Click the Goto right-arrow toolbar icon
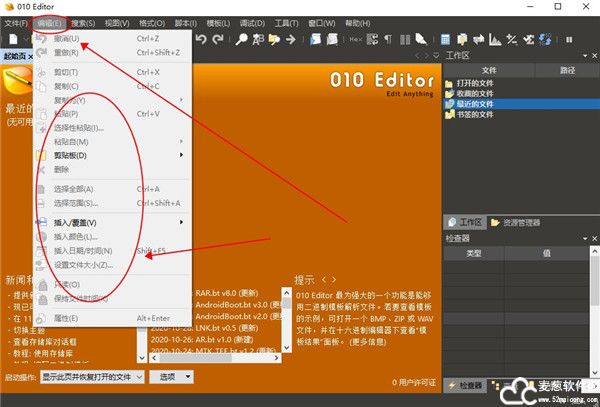 click(x=291, y=39)
